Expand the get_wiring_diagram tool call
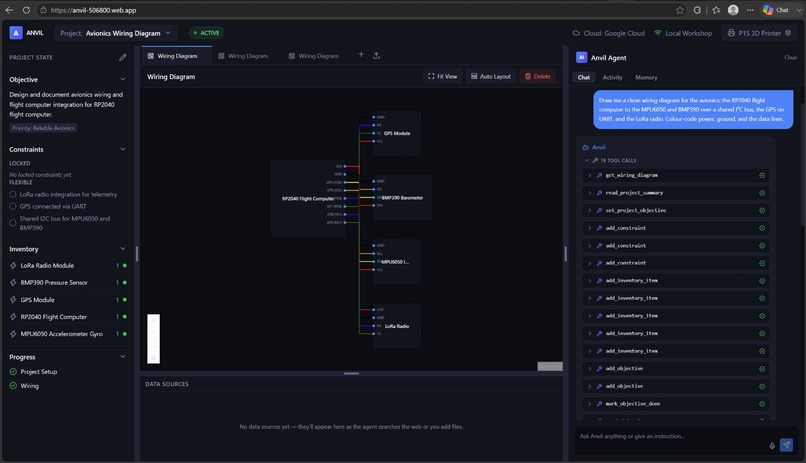The image size is (806, 463). 590,175
